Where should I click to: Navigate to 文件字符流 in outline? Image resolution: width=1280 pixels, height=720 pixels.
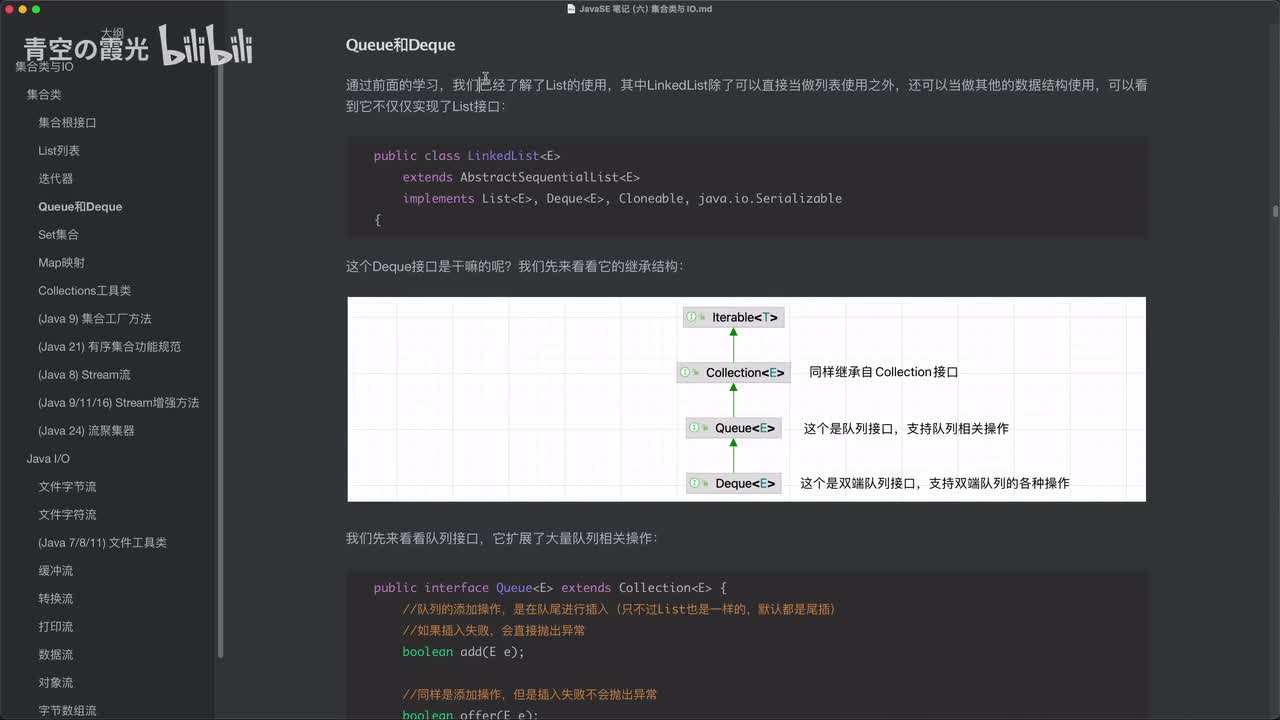[67, 514]
